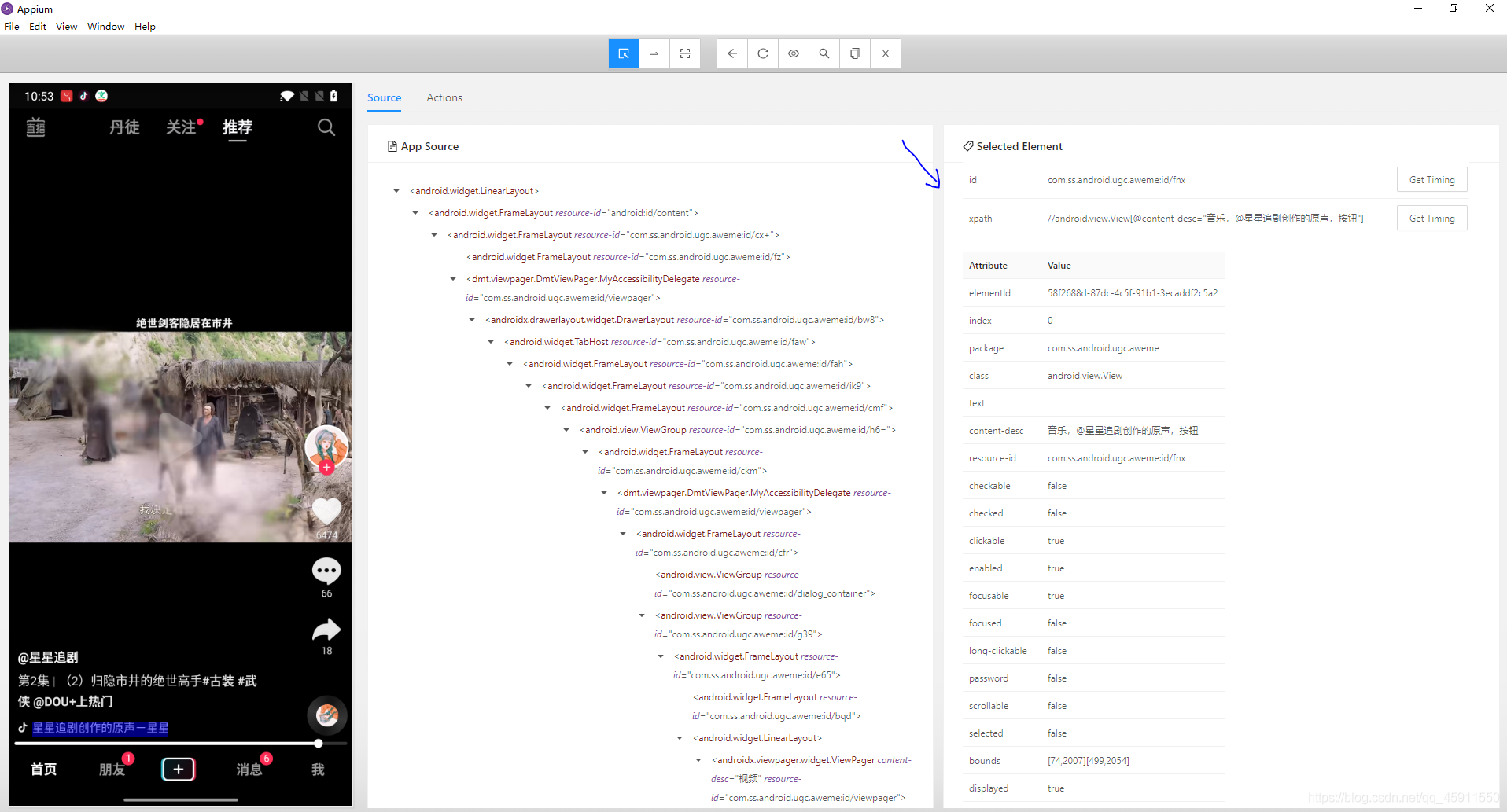Screen dimensions: 1507x812
Task: Tap 推荐 tab in phone screen
Action: [x=237, y=127]
